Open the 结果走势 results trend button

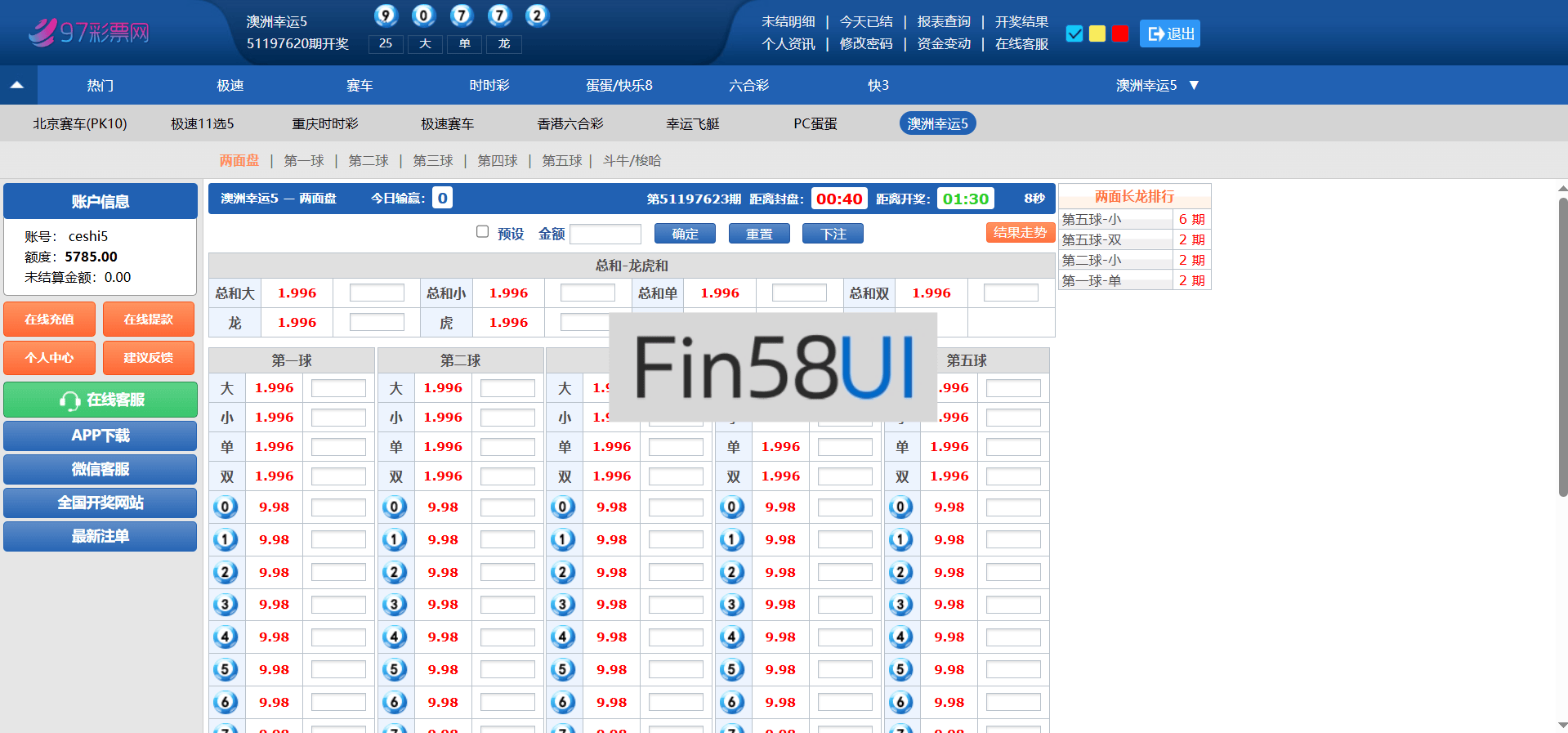(1019, 233)
